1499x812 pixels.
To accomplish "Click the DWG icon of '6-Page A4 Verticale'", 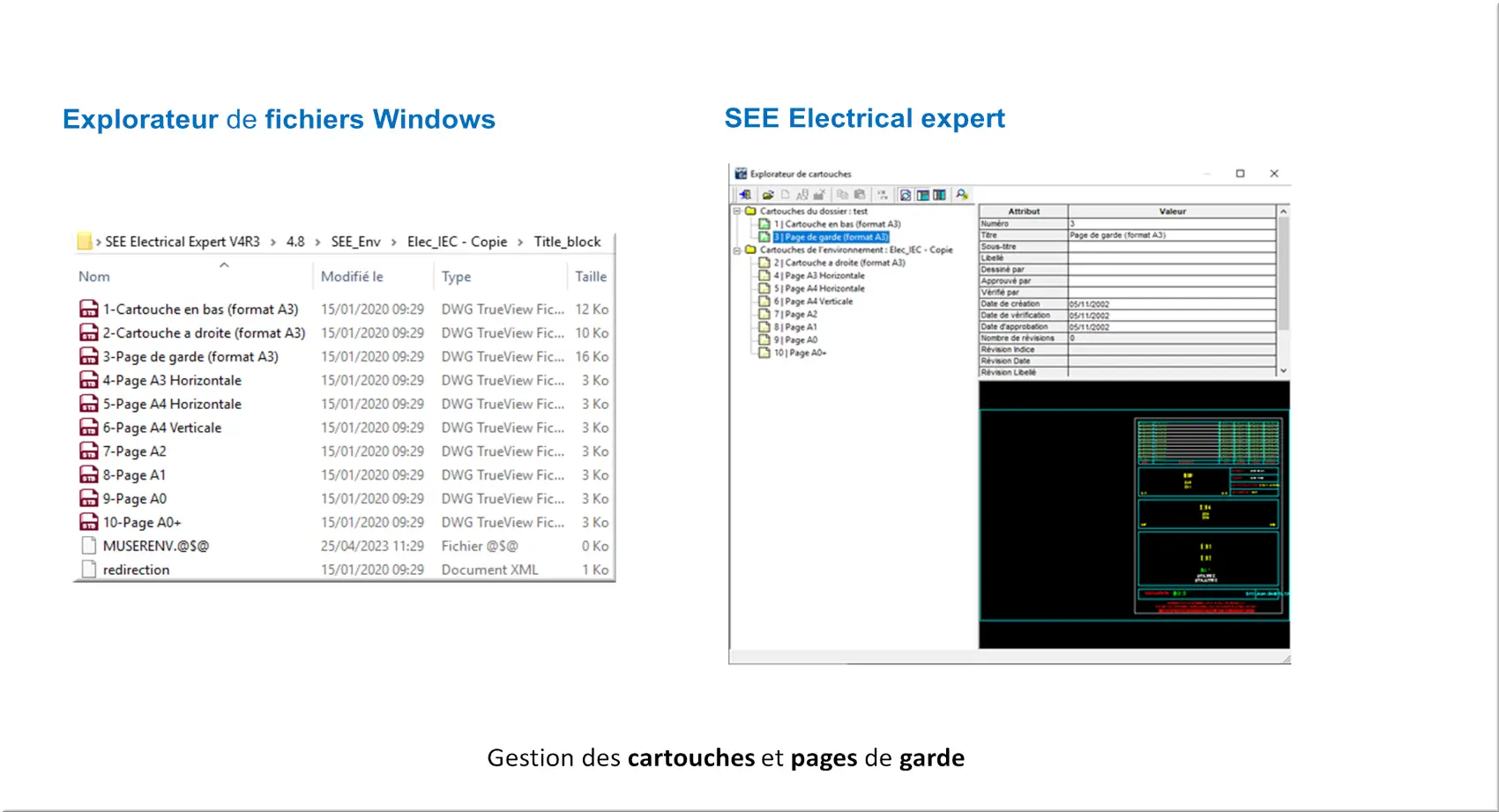I will coord(89,428).
